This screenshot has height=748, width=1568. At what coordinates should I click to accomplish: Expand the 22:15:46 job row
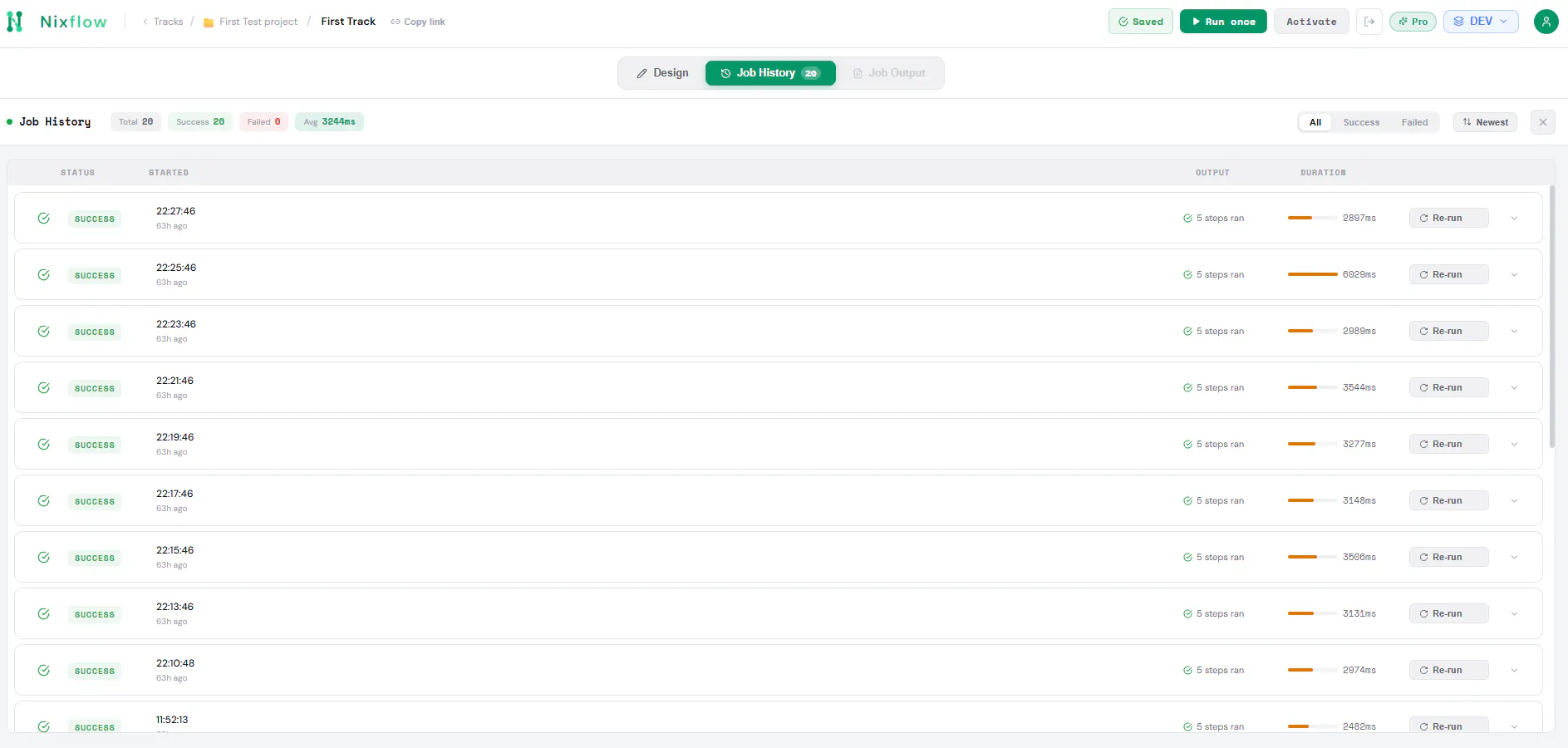click(x=1514, y=558)
